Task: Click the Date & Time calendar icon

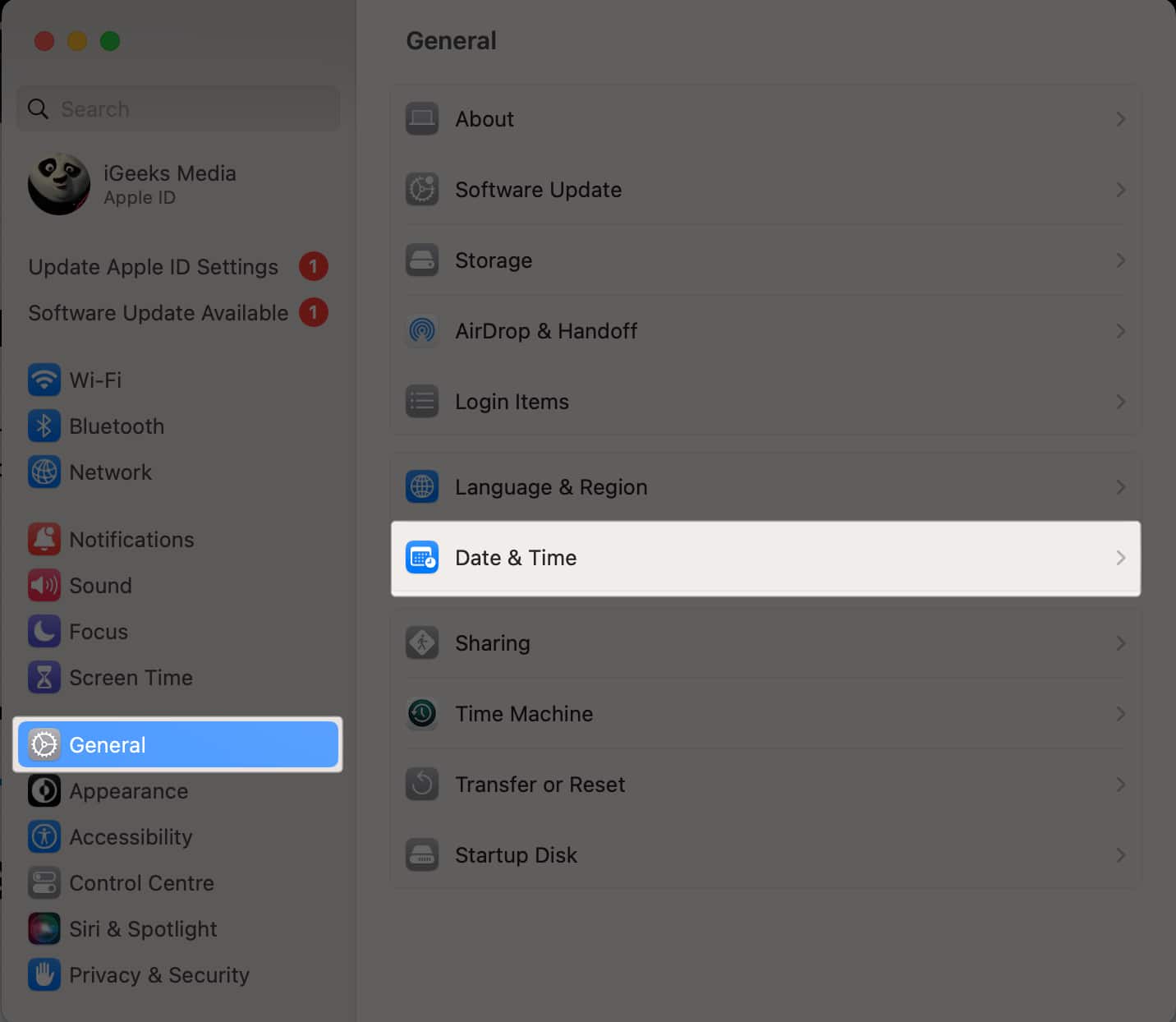Action: pyautogui.click(x=422, y=558)
